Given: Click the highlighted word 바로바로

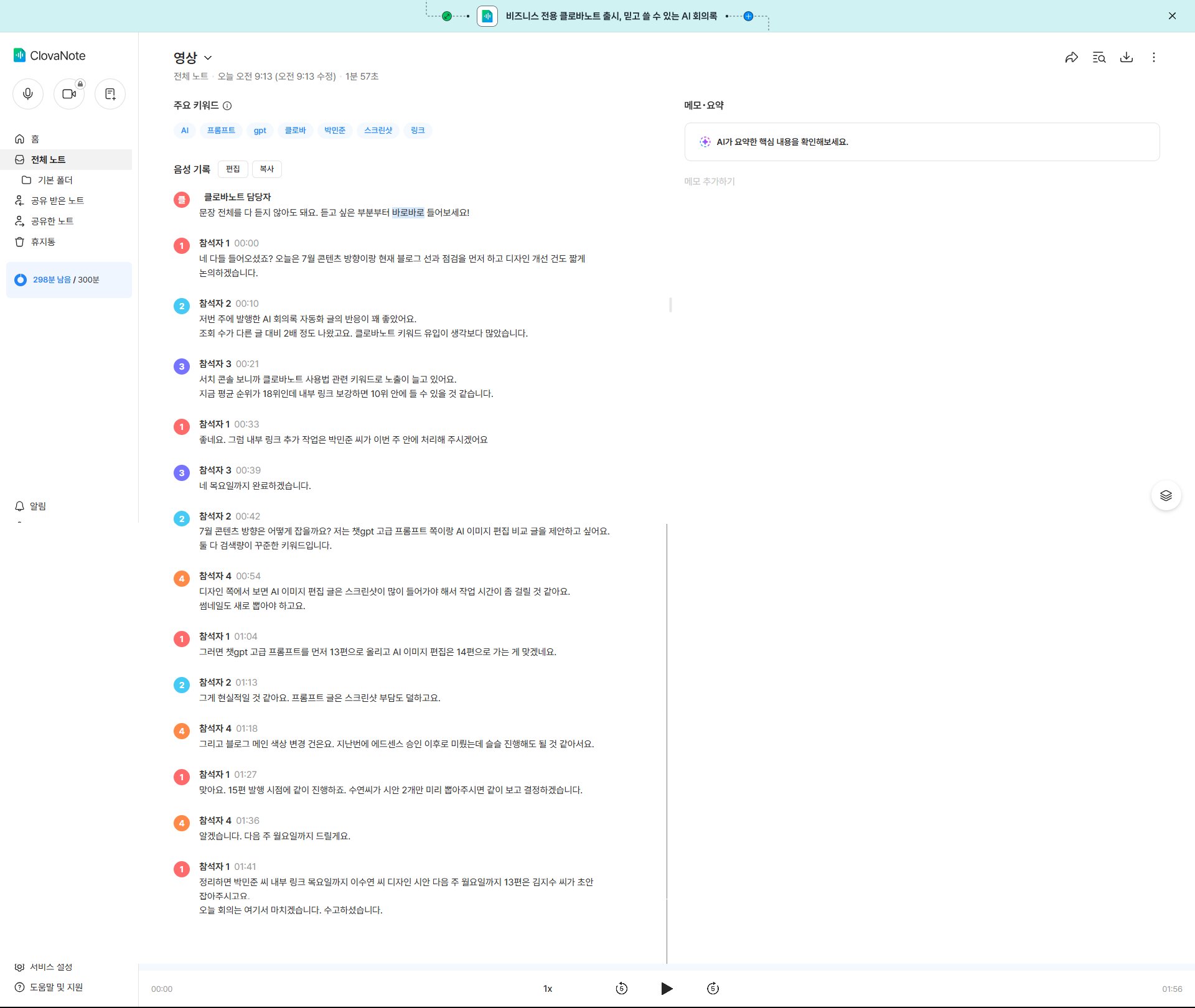Looking at the screenshot, I should 408,213.
